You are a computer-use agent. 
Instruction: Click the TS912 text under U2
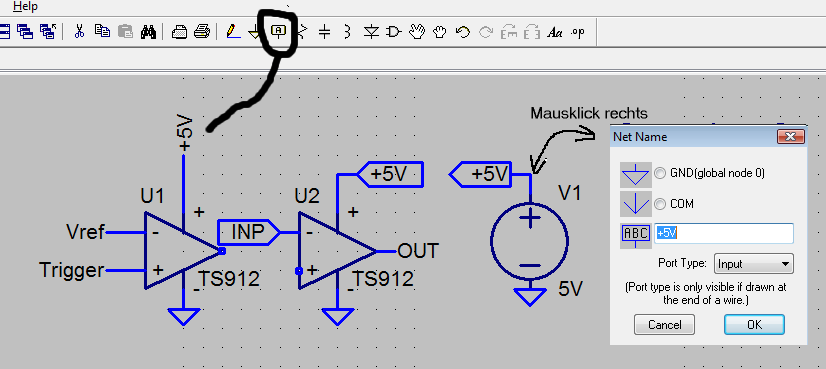coord(383,279)
